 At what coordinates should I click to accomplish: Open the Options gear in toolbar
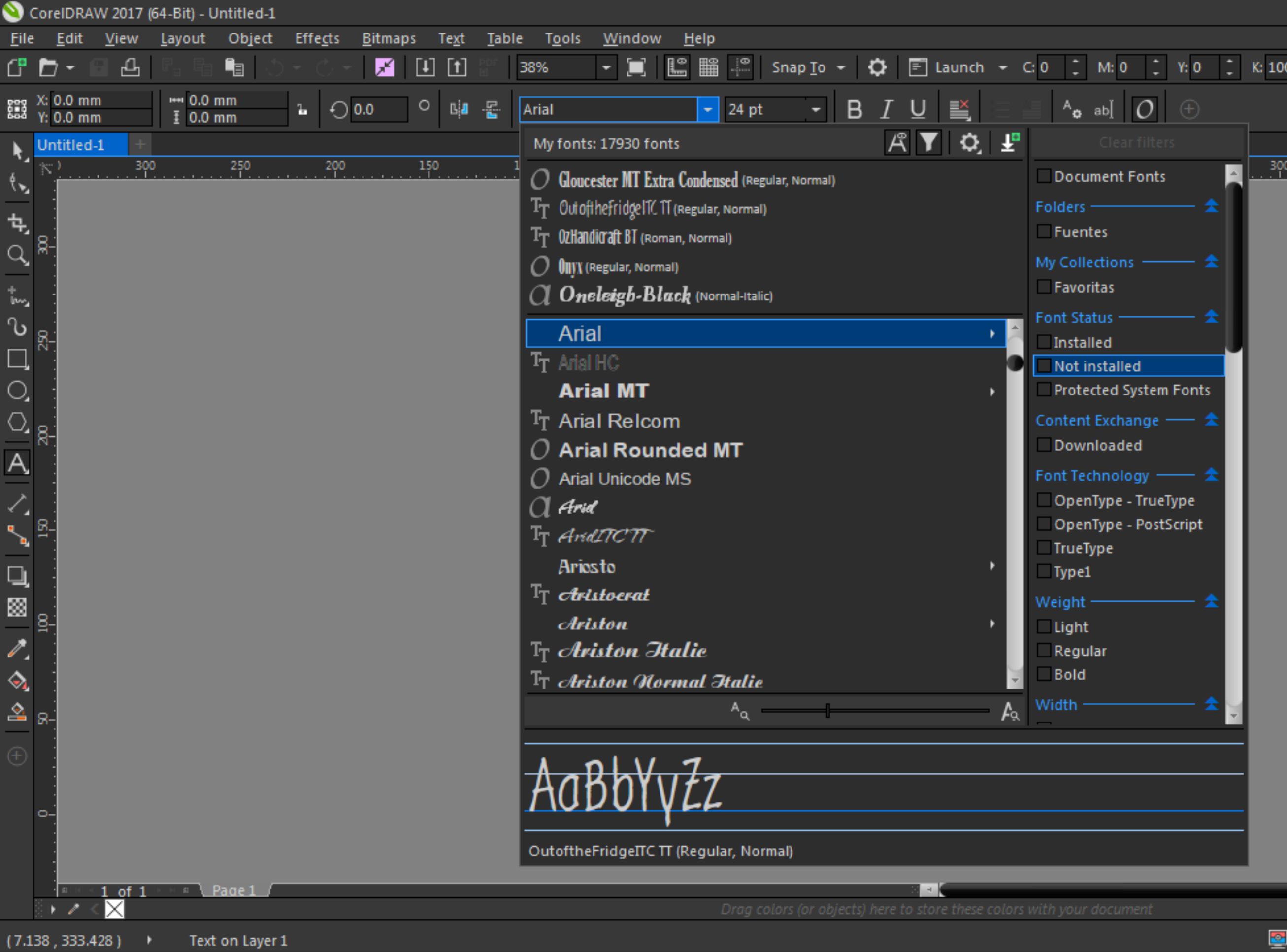[877, 67]
